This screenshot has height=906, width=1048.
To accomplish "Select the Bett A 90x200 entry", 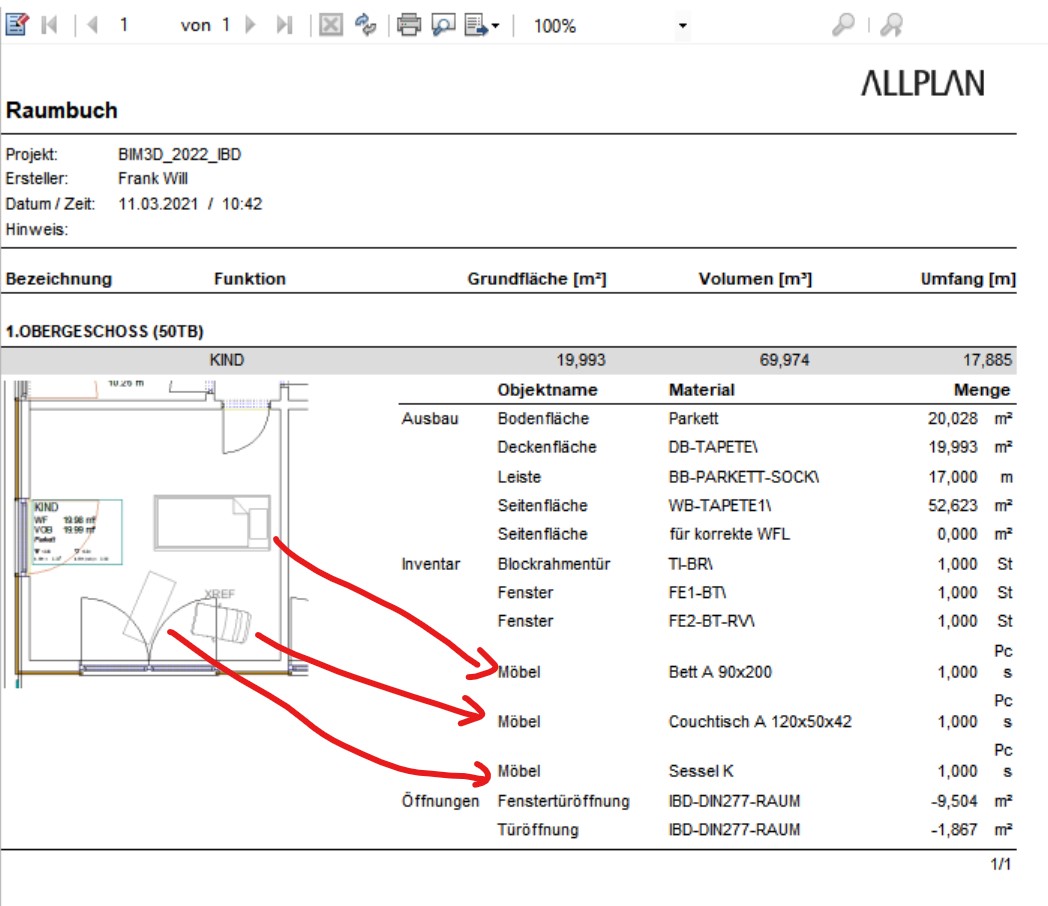I will point(720,672).
